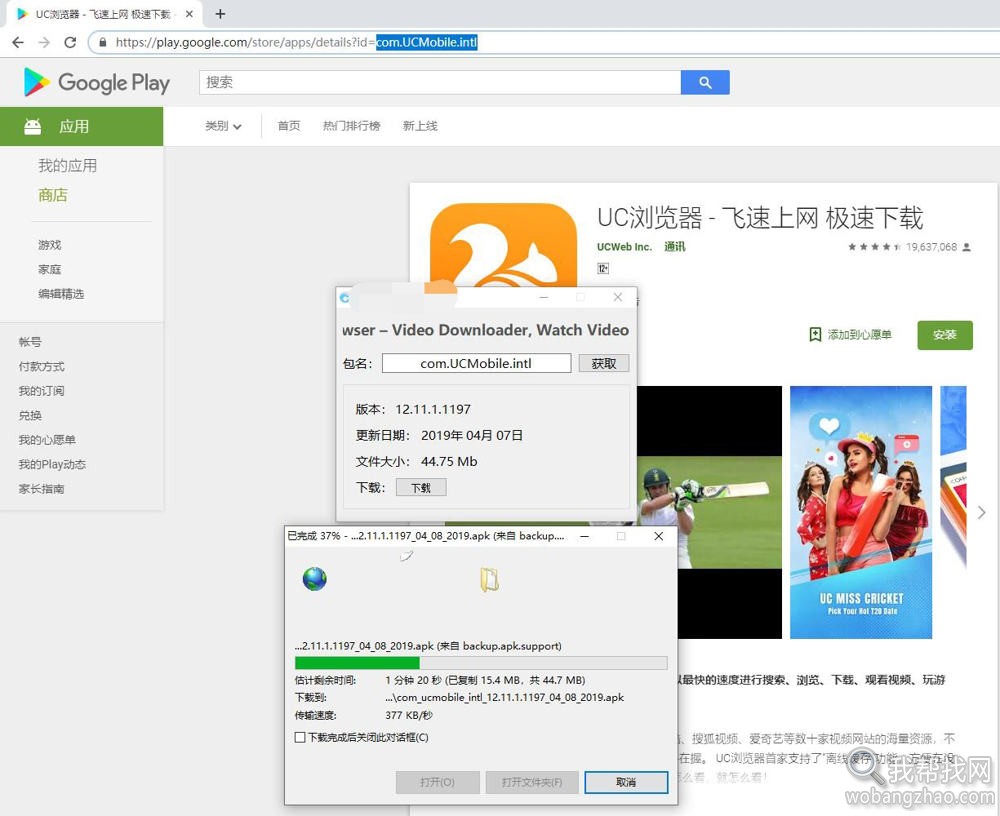This screenshot has height=816, width=1000.
Task: Open 家长指南 in the sidebar
Action: point(41,489)
